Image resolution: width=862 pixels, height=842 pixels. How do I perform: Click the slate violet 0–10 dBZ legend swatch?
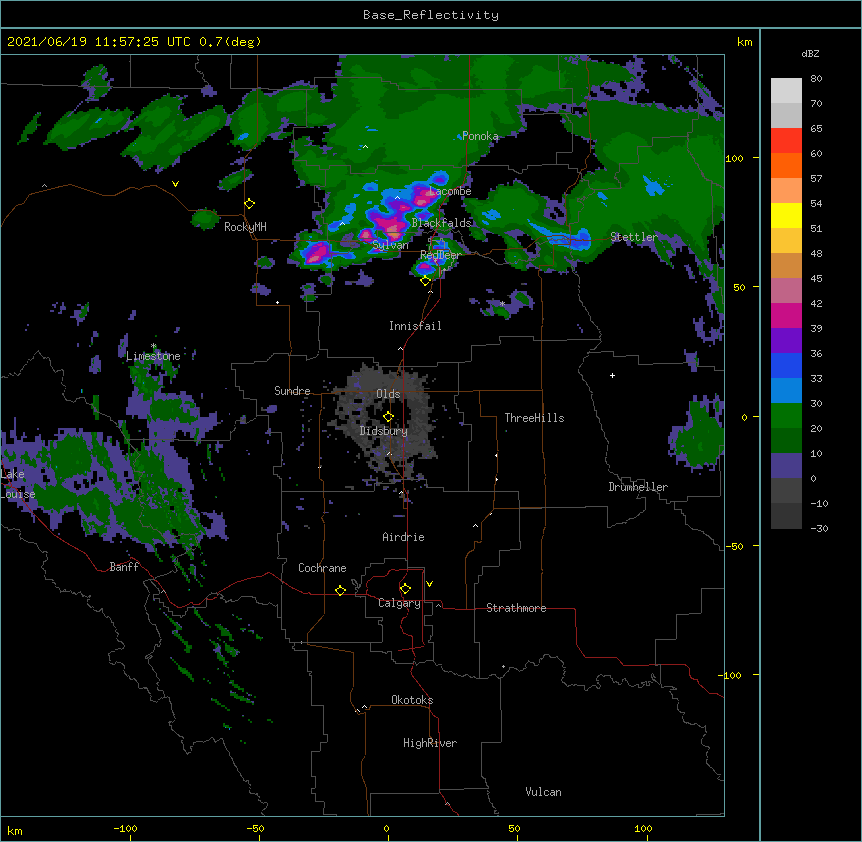click(x=786, y=466)
